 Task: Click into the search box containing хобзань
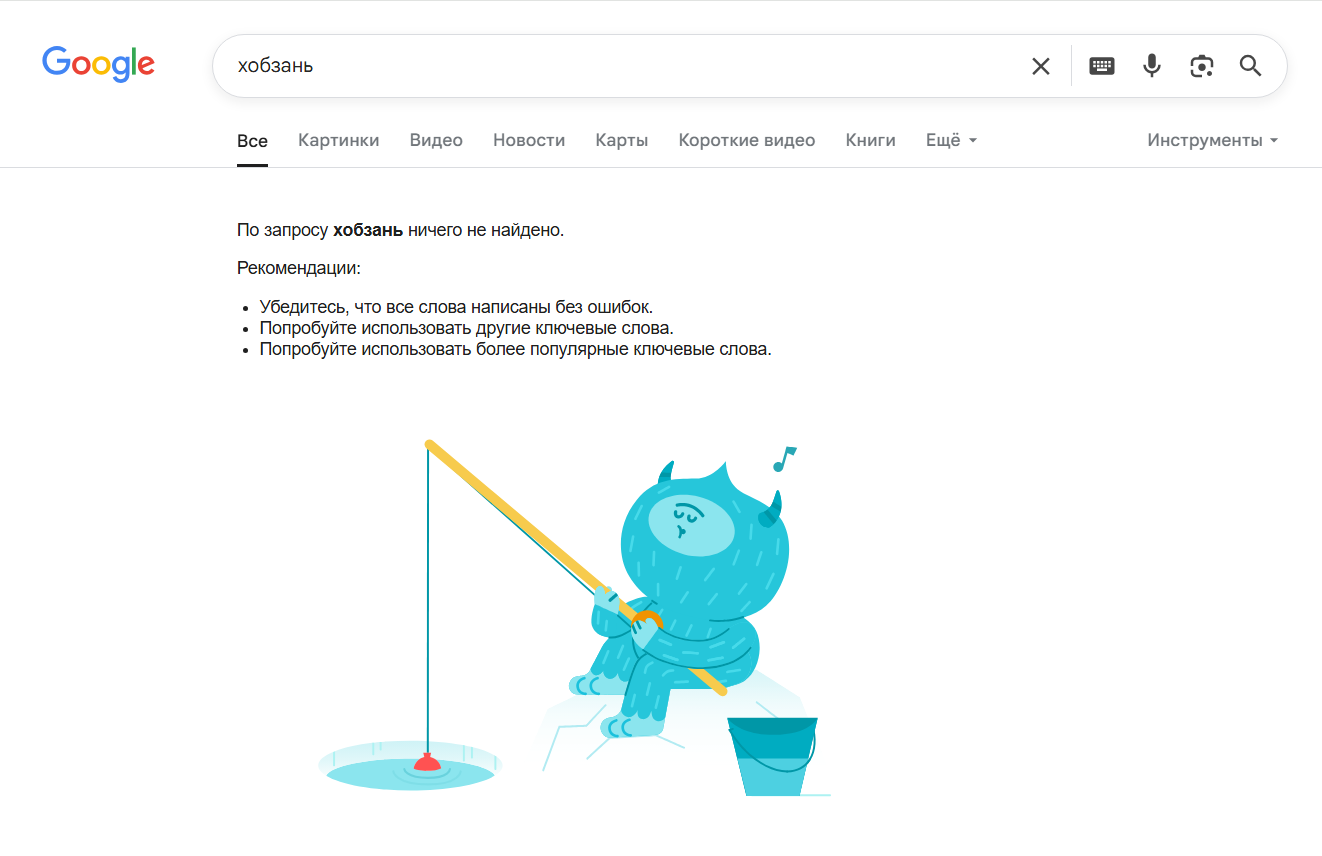(x=620, y=66)
